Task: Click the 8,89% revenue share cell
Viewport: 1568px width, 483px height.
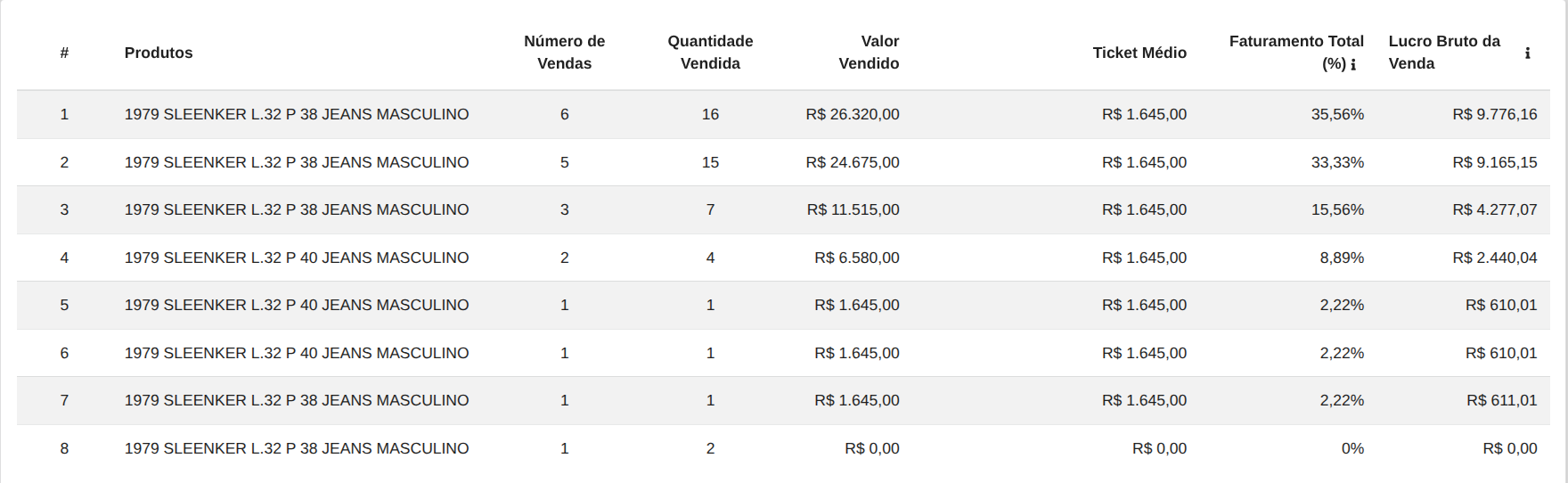Action: 1342,258
